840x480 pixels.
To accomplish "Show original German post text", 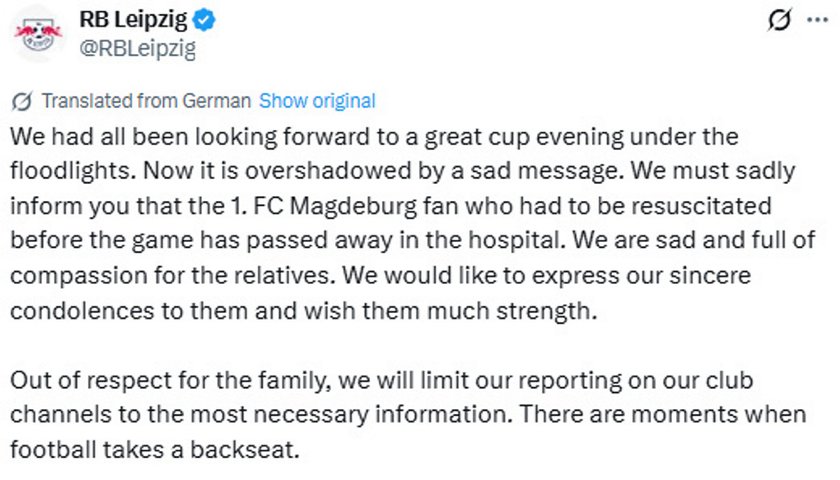I will pos(317,101).
